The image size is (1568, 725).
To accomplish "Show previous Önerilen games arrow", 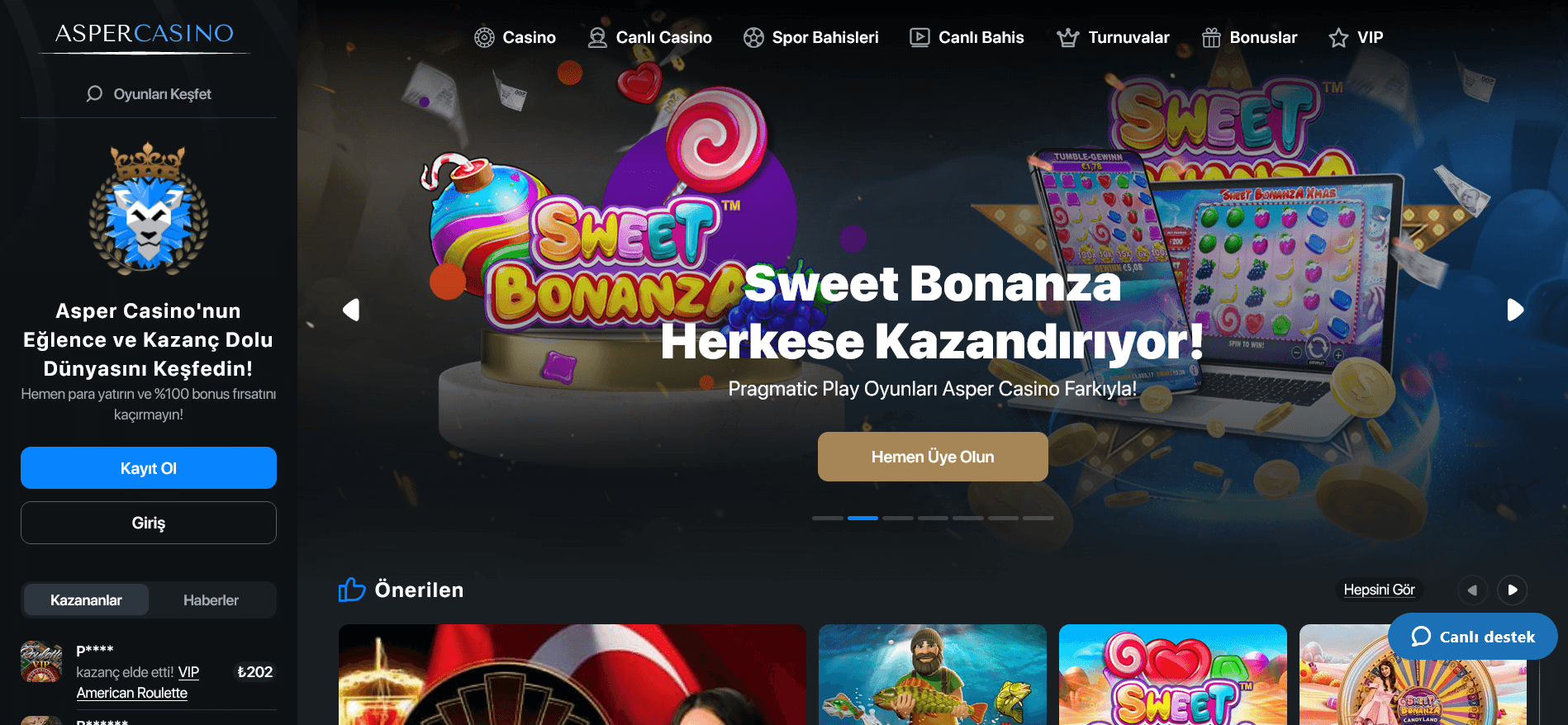I will point(1472,590).
